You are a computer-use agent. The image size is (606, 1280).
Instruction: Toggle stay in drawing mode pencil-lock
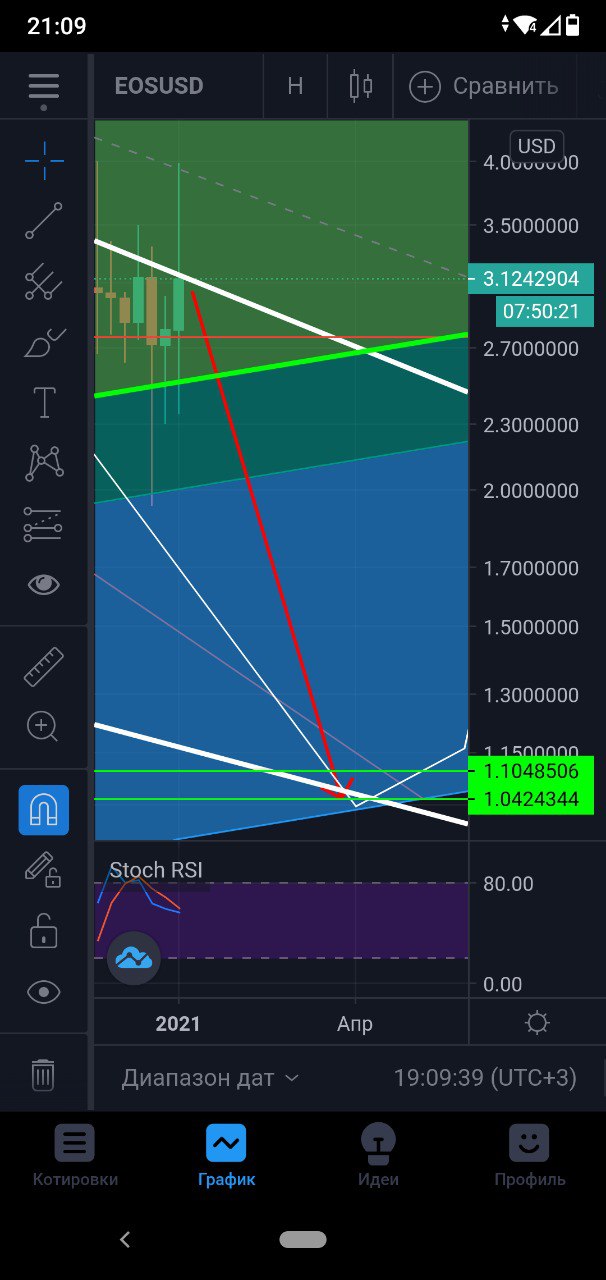click(44, 871)
